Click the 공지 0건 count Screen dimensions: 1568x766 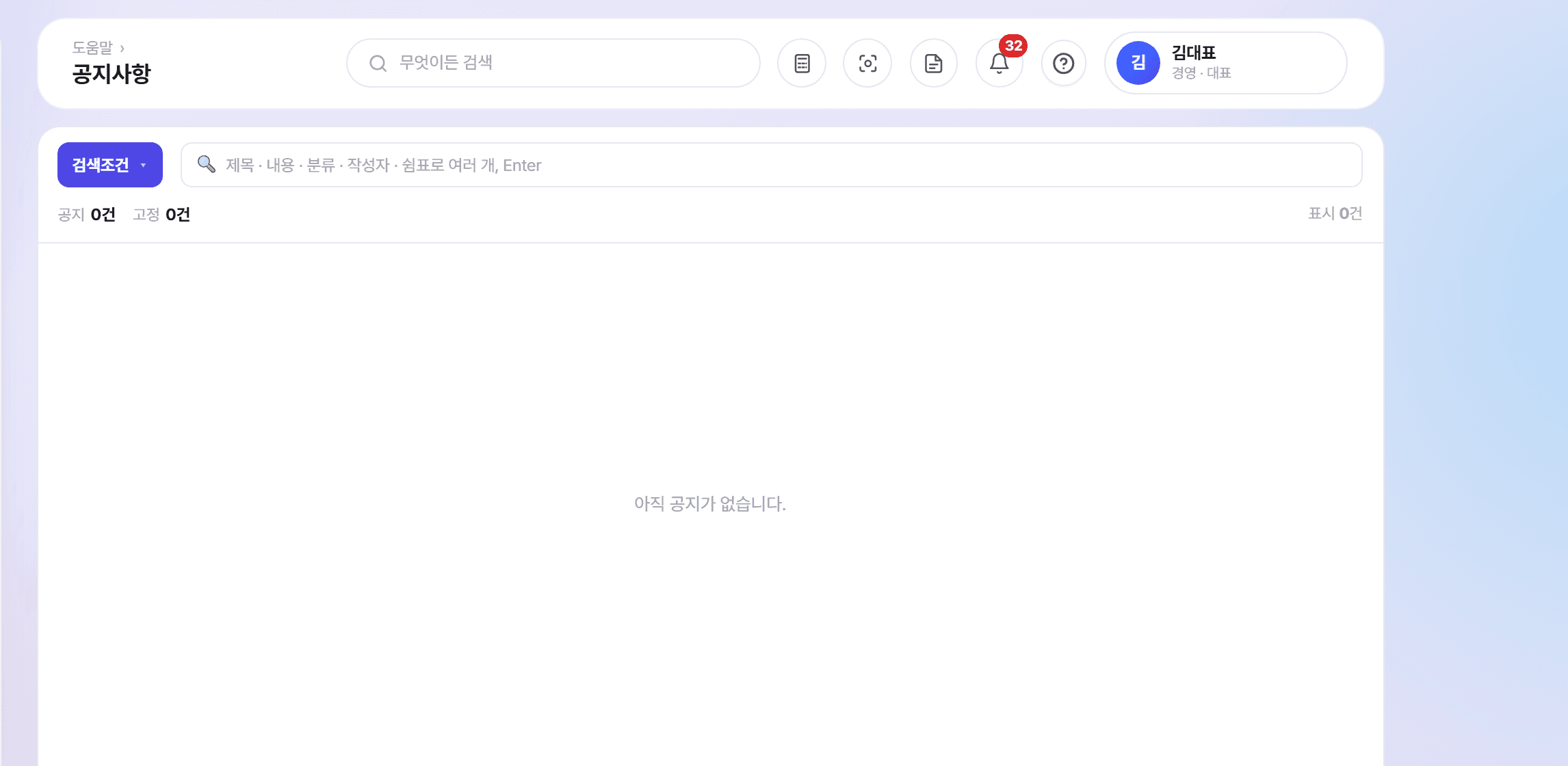point(87,215)
